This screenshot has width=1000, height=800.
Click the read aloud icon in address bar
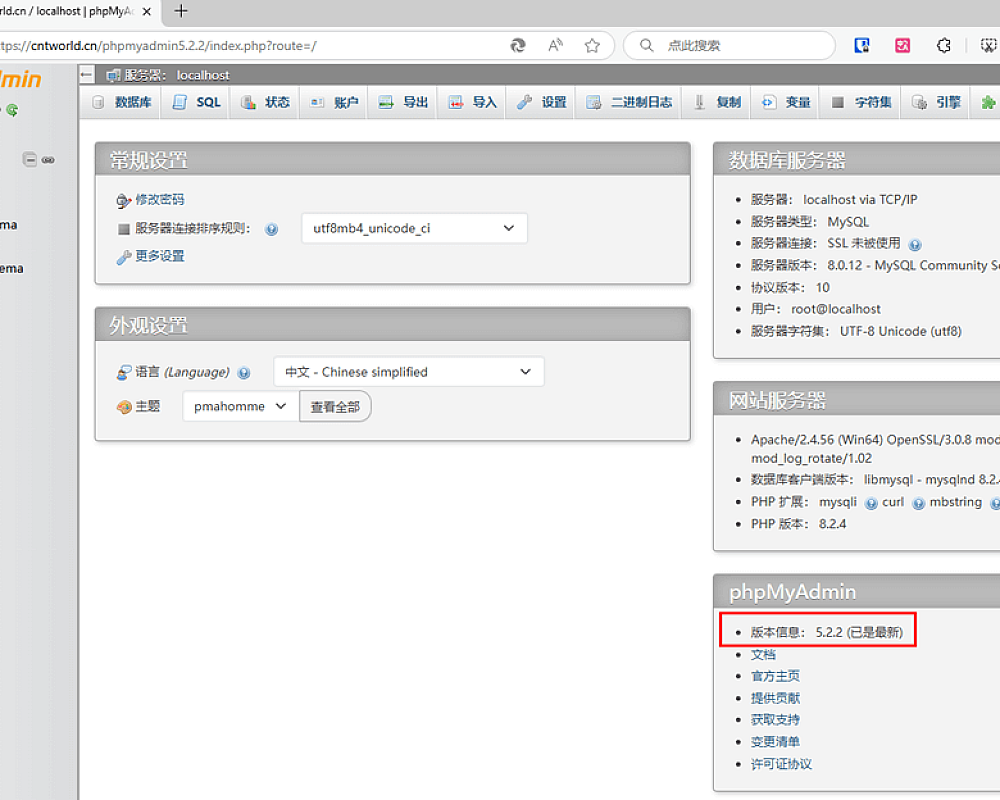[x=555, y=46]
